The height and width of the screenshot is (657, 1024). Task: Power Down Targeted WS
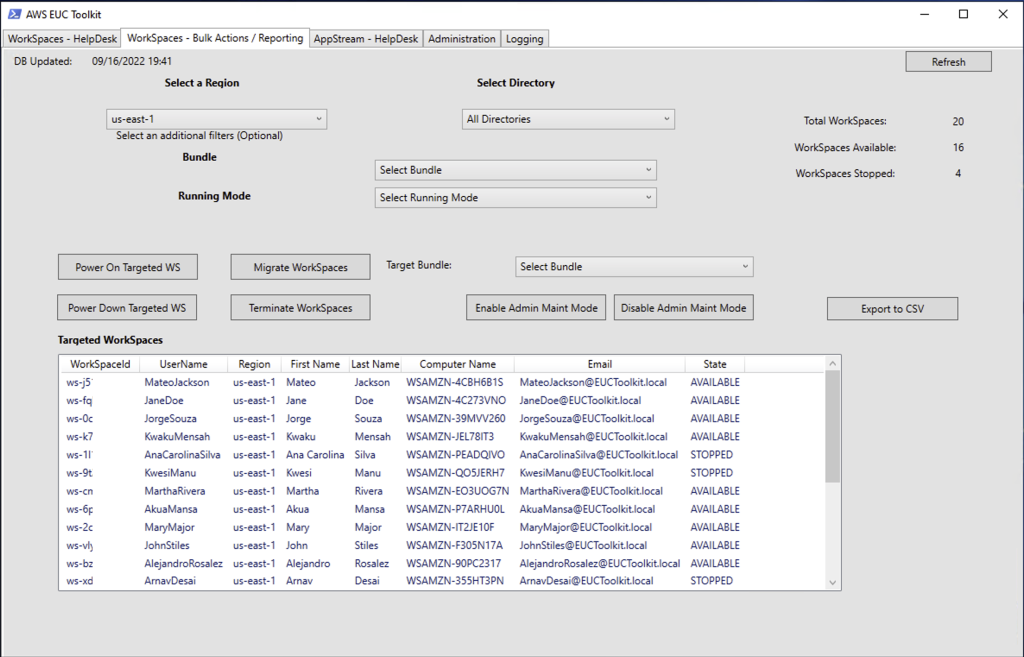[x=126, y=307]
